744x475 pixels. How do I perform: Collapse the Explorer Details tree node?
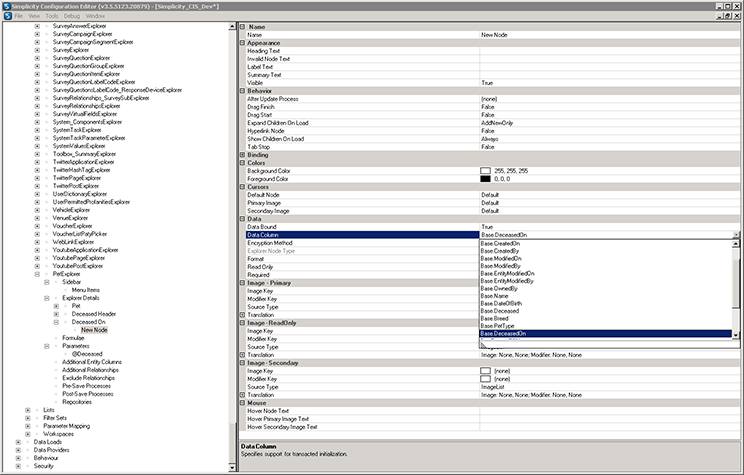click(46, 298)
